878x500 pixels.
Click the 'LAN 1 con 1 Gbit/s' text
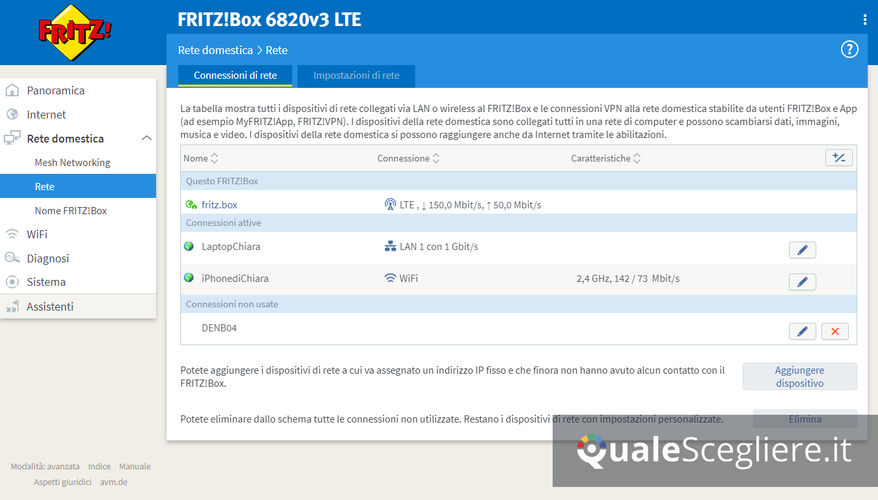coord(439,246)
